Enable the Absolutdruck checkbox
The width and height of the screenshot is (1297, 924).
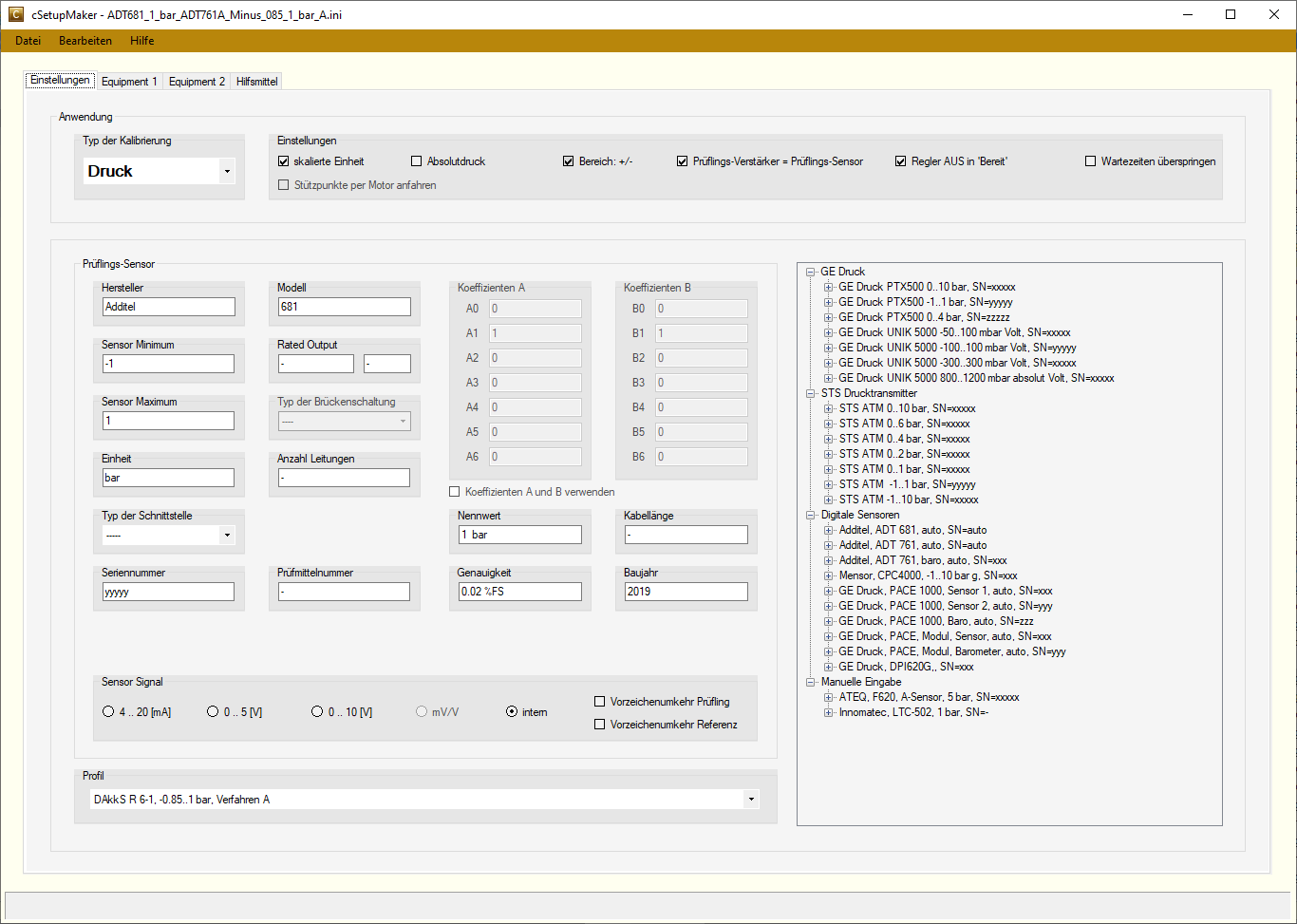[416, 160]
